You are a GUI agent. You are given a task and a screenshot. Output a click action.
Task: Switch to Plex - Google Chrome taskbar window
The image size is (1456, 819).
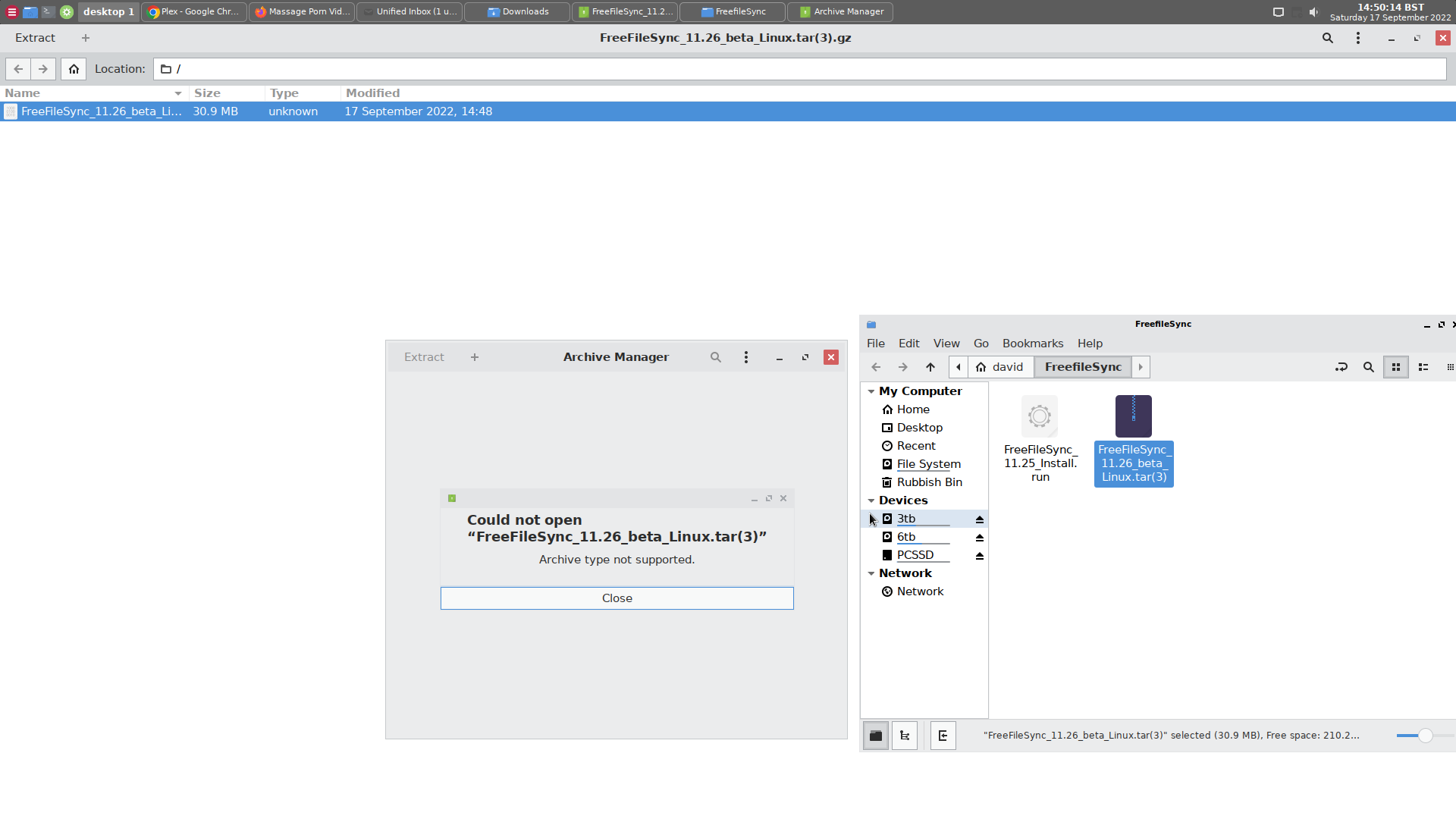point(194,11)
